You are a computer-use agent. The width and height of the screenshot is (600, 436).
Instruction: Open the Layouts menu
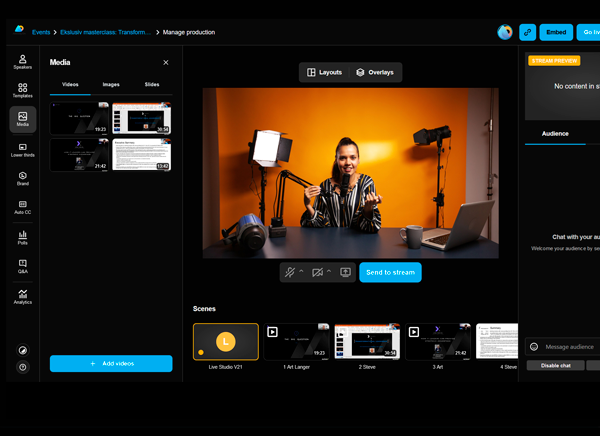click(x=324, y=72)
